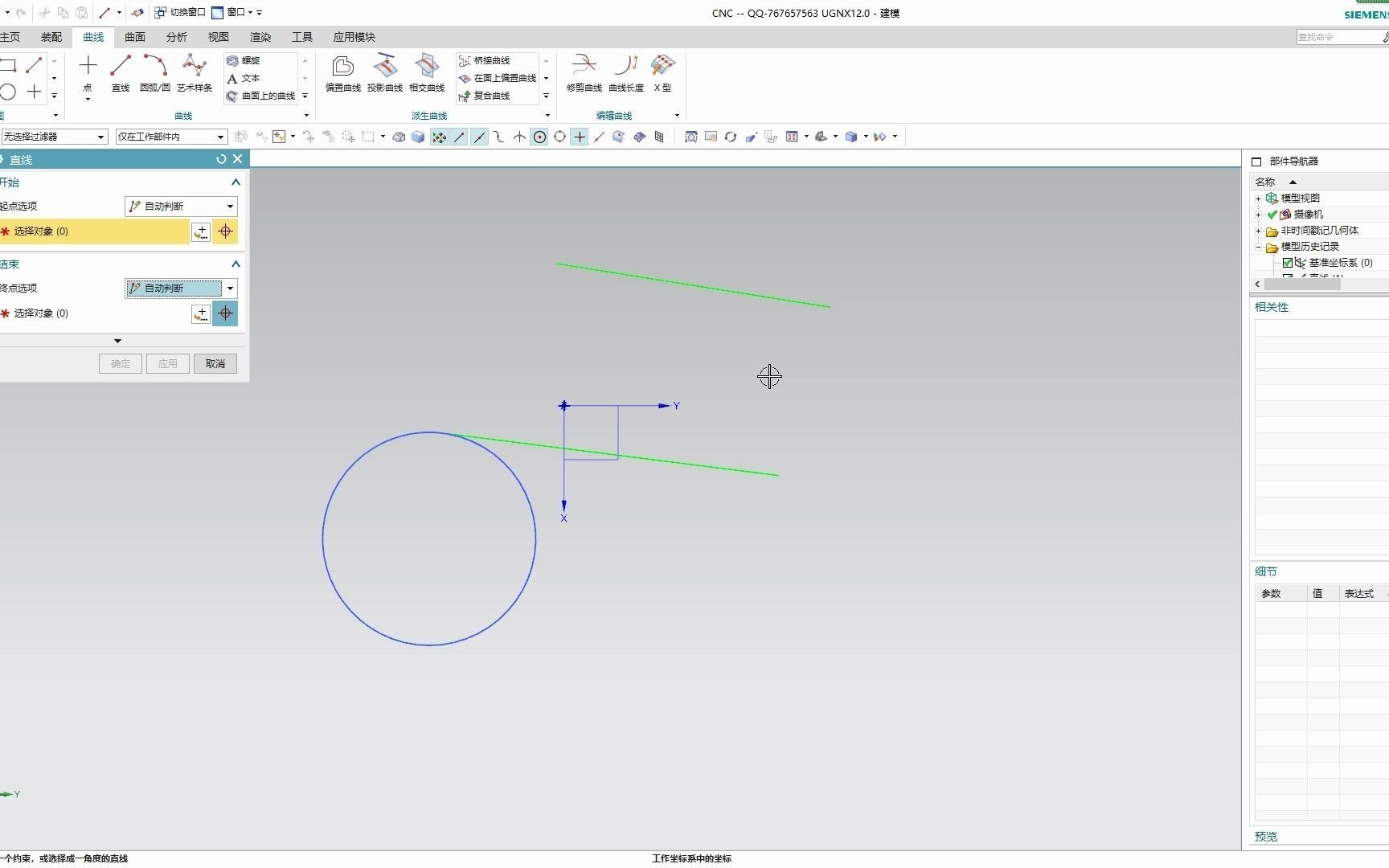The width and height of the screenshot is (1389, 868).
Task: Click the 偏置曲线 offset curve icon
Action: (342, 73)
